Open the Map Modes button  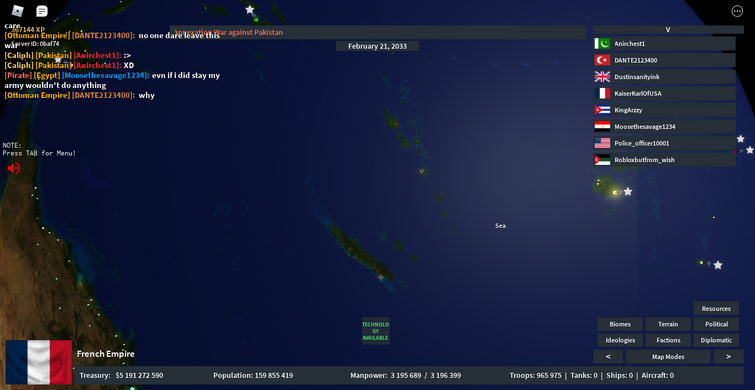coord(668,357)
